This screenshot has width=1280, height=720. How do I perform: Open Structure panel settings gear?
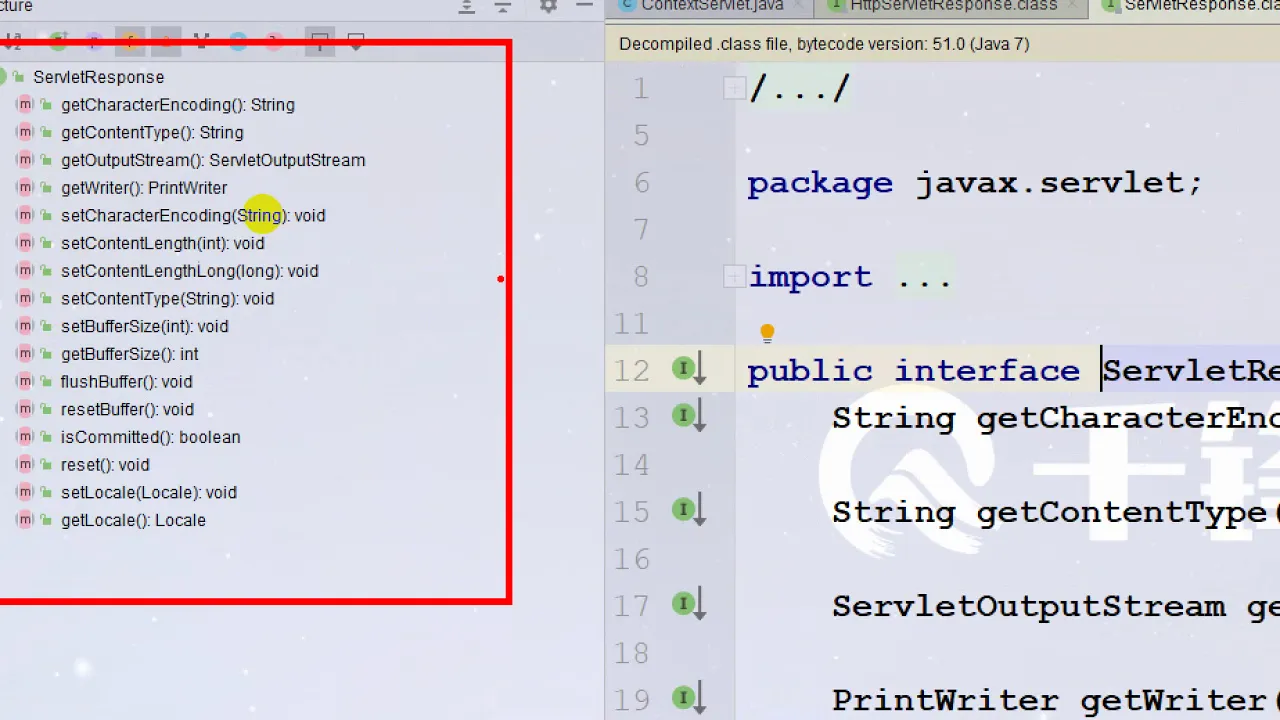coord(548,6)
